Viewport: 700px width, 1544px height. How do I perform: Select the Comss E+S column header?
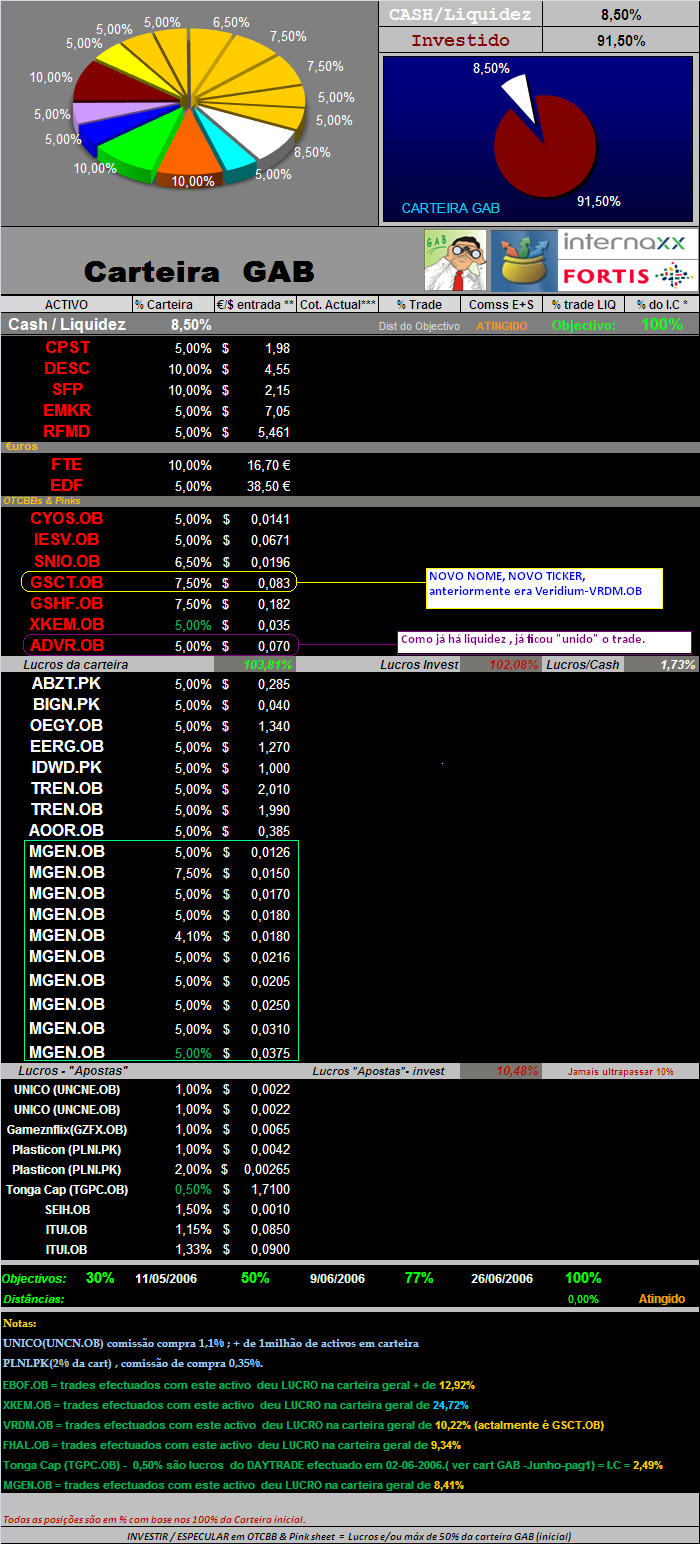(x=501, y=304)
